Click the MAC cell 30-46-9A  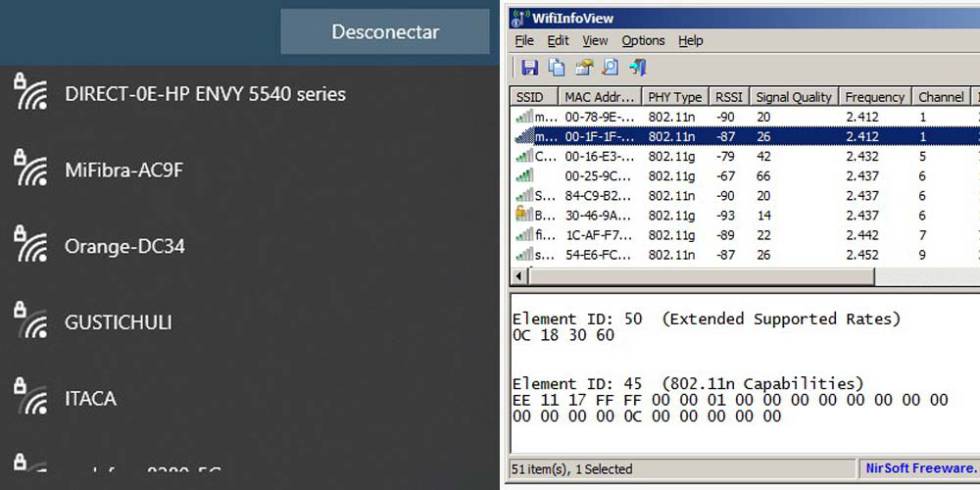(599, 215)
